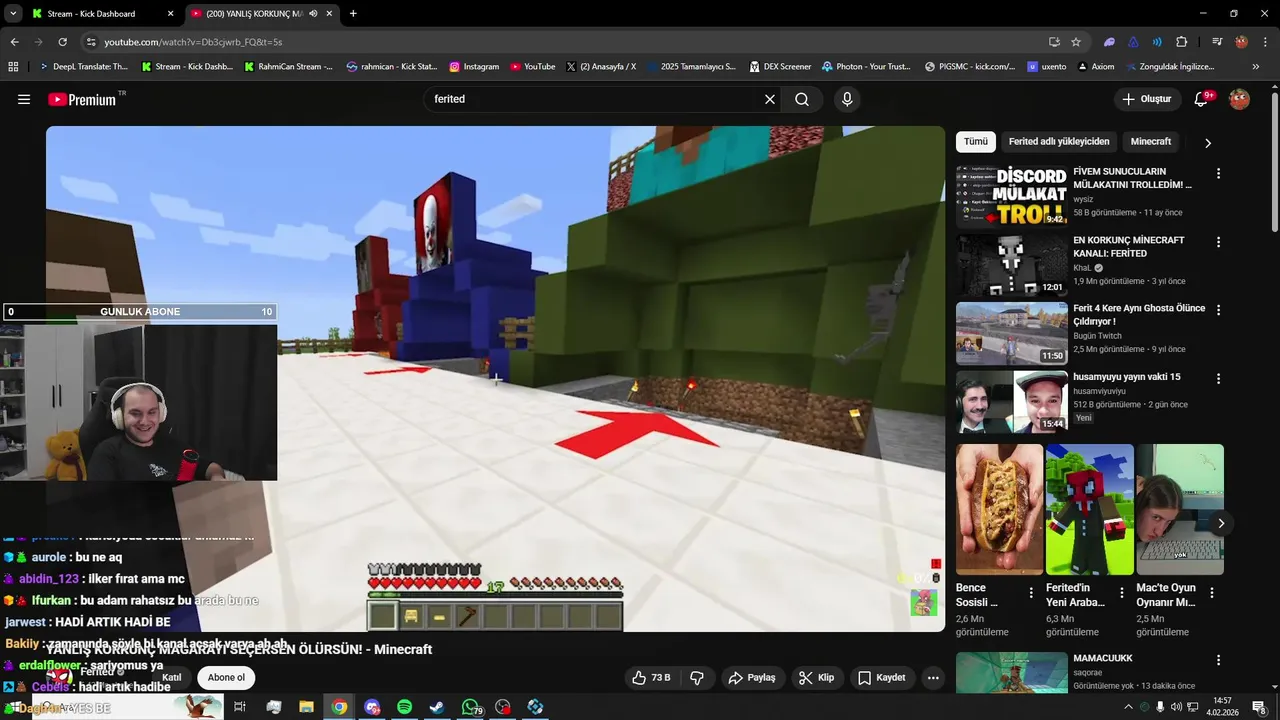The height and width of the screenshot is (720, 1280).
Task: Open options for Ferit 4 Kere video
Action: coord(1218,309)
